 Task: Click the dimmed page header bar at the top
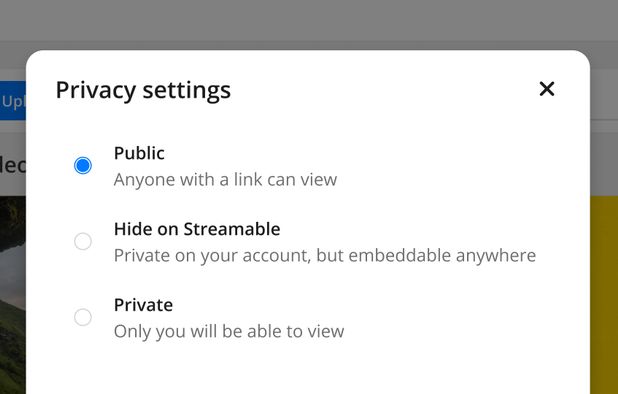click(x=309, y=20)
